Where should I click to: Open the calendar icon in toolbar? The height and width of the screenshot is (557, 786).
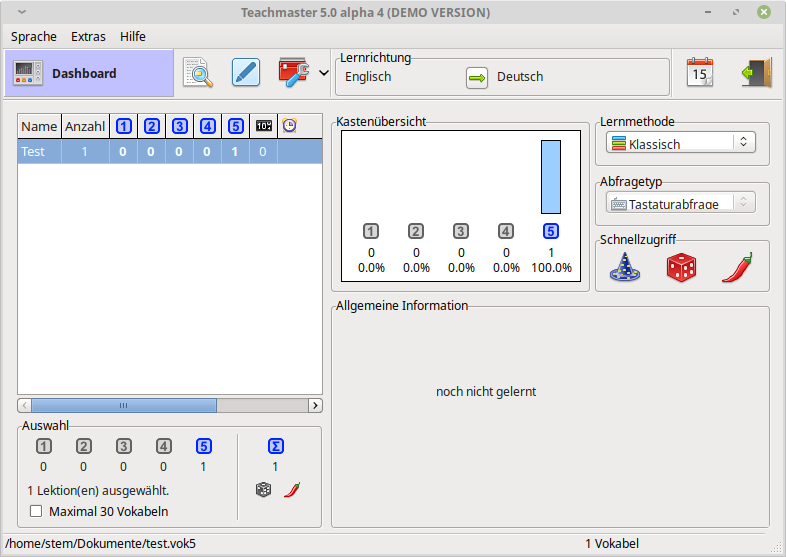pyautogui.click(x=700, y=73)
